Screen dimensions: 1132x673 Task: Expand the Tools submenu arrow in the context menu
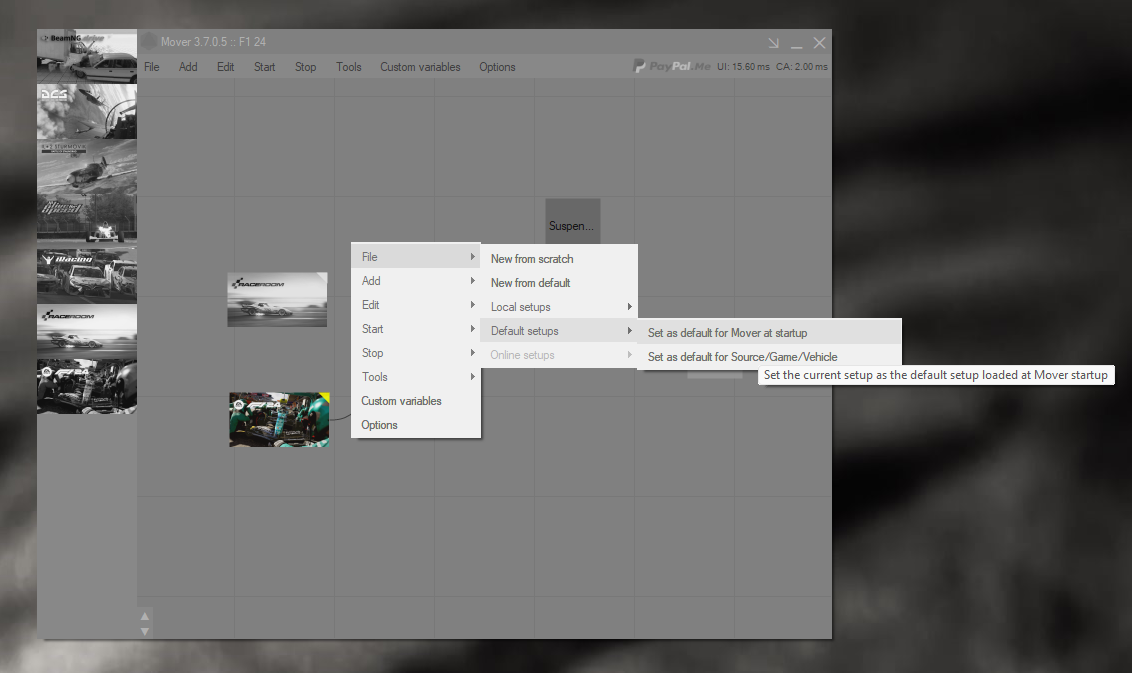(x=472, y=377)
